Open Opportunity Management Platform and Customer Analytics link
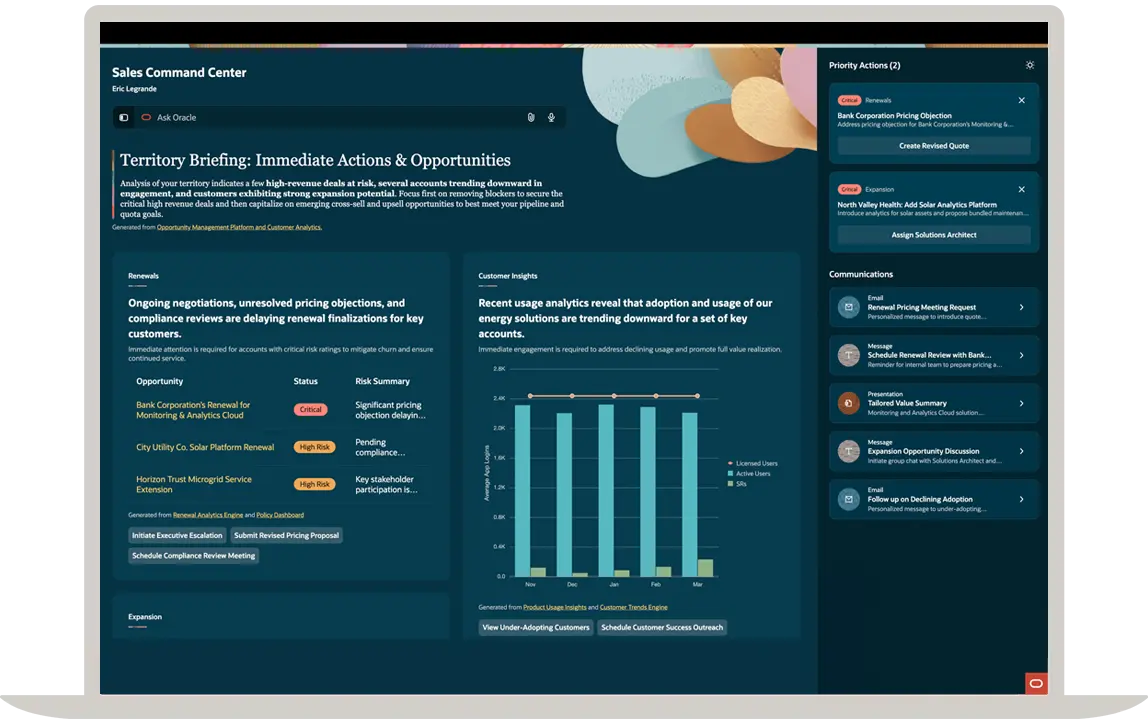1148x724 pixels. coord(239,227)
